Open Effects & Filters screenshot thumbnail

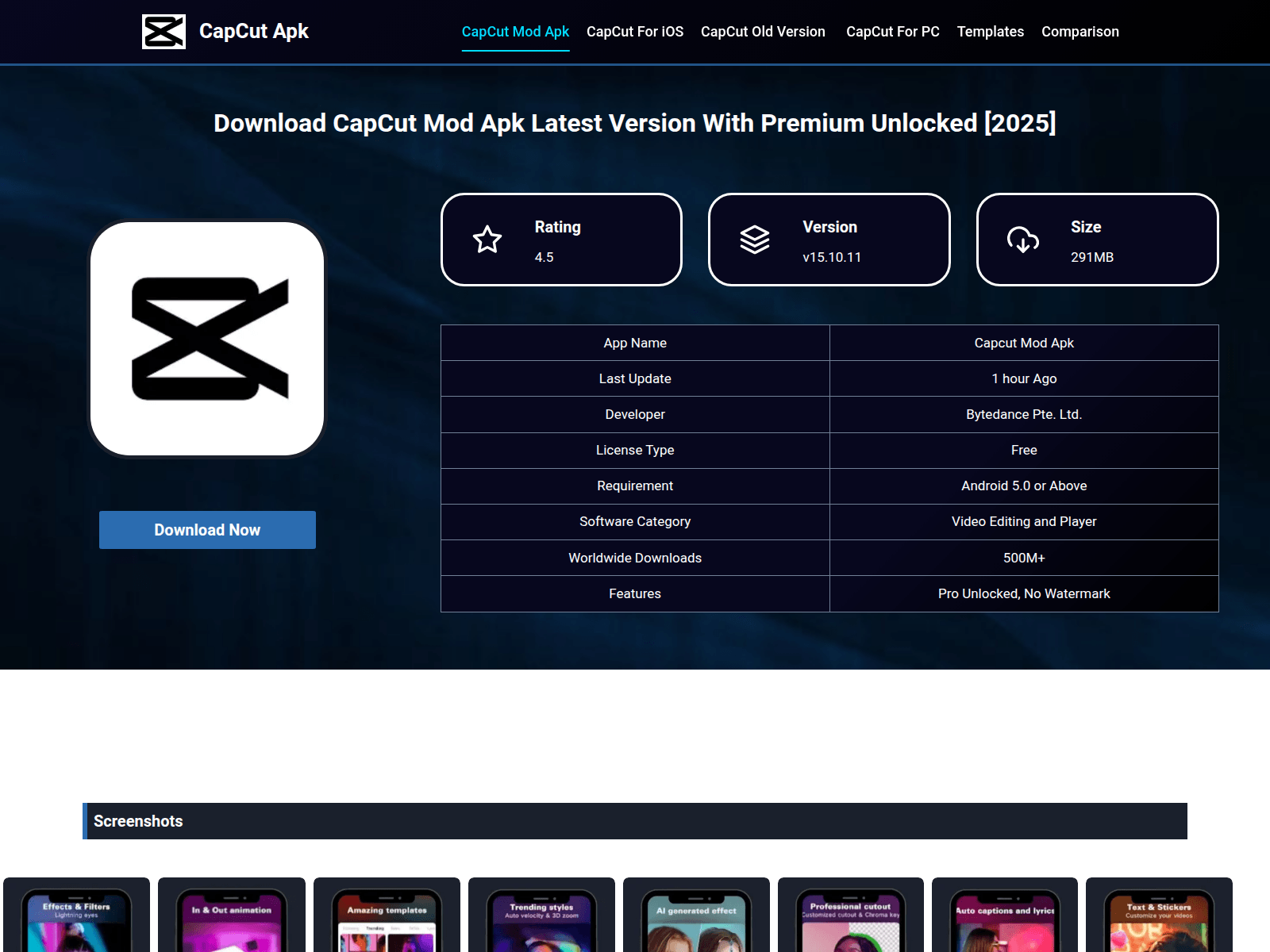click(76, 915)
